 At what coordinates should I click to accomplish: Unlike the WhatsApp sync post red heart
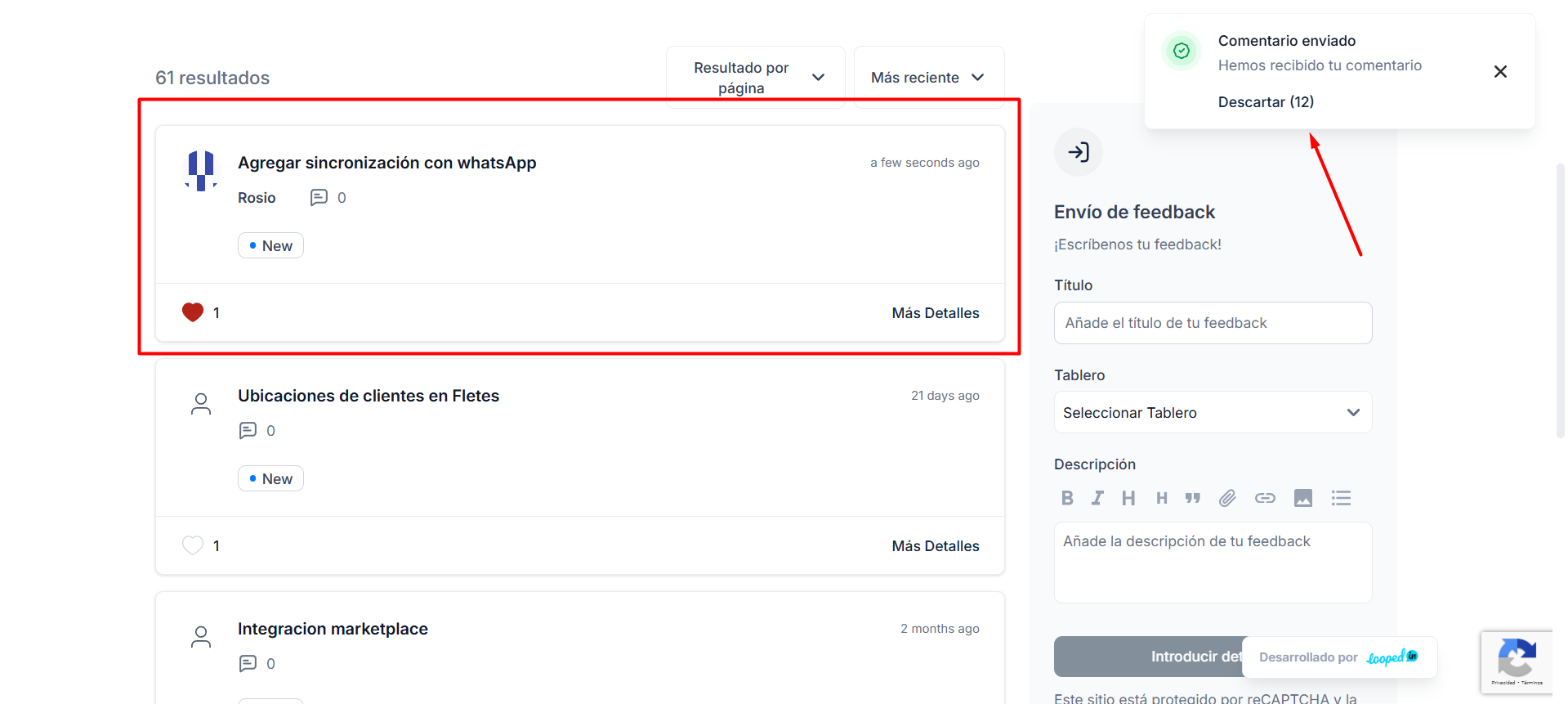pyautogui.click(x=193, y=312)
